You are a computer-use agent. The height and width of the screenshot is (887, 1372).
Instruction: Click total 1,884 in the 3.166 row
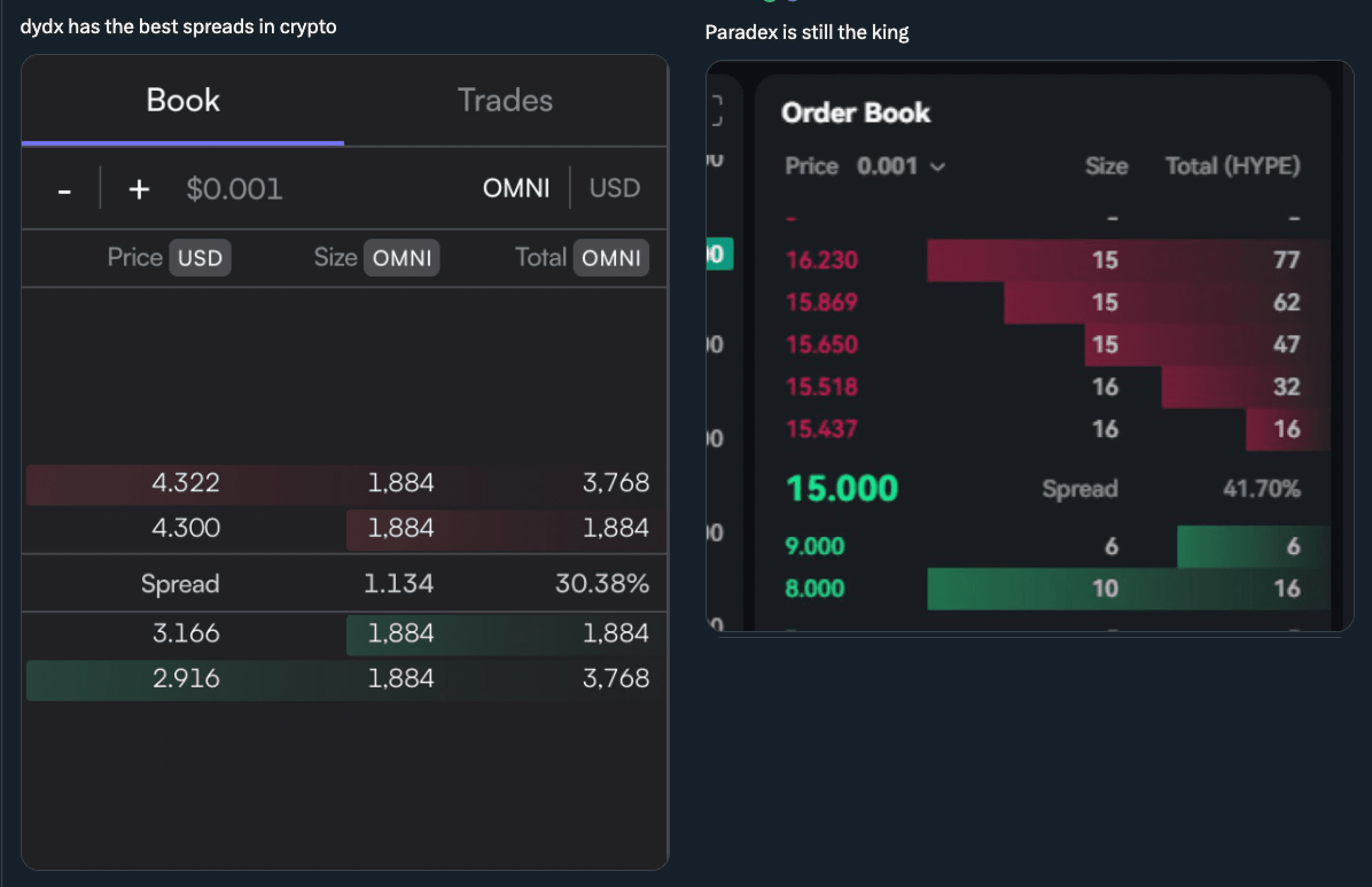point(616,633)
